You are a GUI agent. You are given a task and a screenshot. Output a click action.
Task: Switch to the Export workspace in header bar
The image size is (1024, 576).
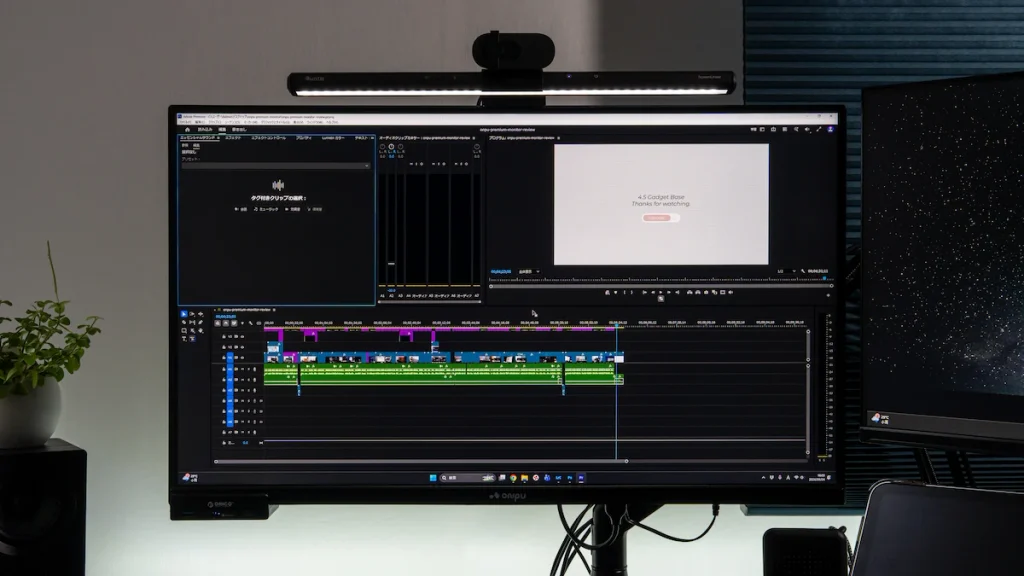[239, 129]
